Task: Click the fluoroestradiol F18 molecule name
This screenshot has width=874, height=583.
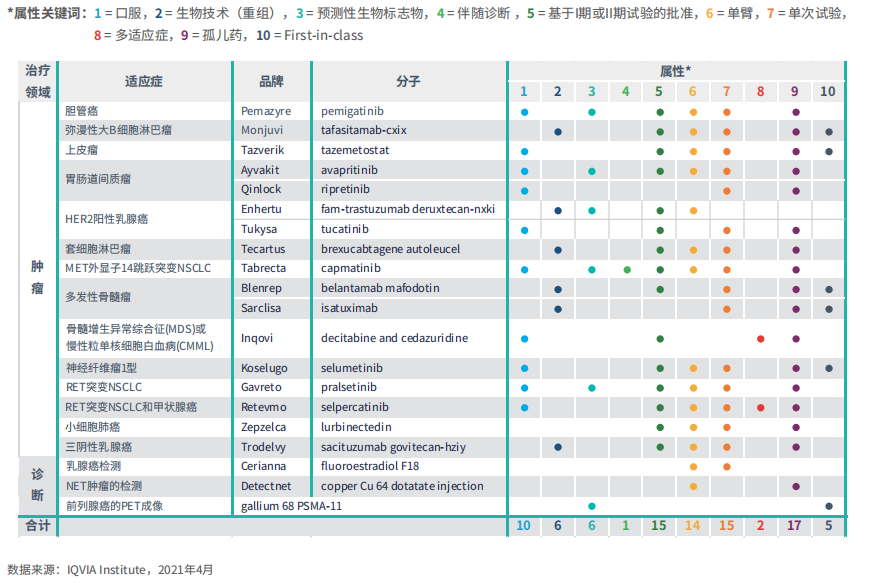Action: [370, 467]
